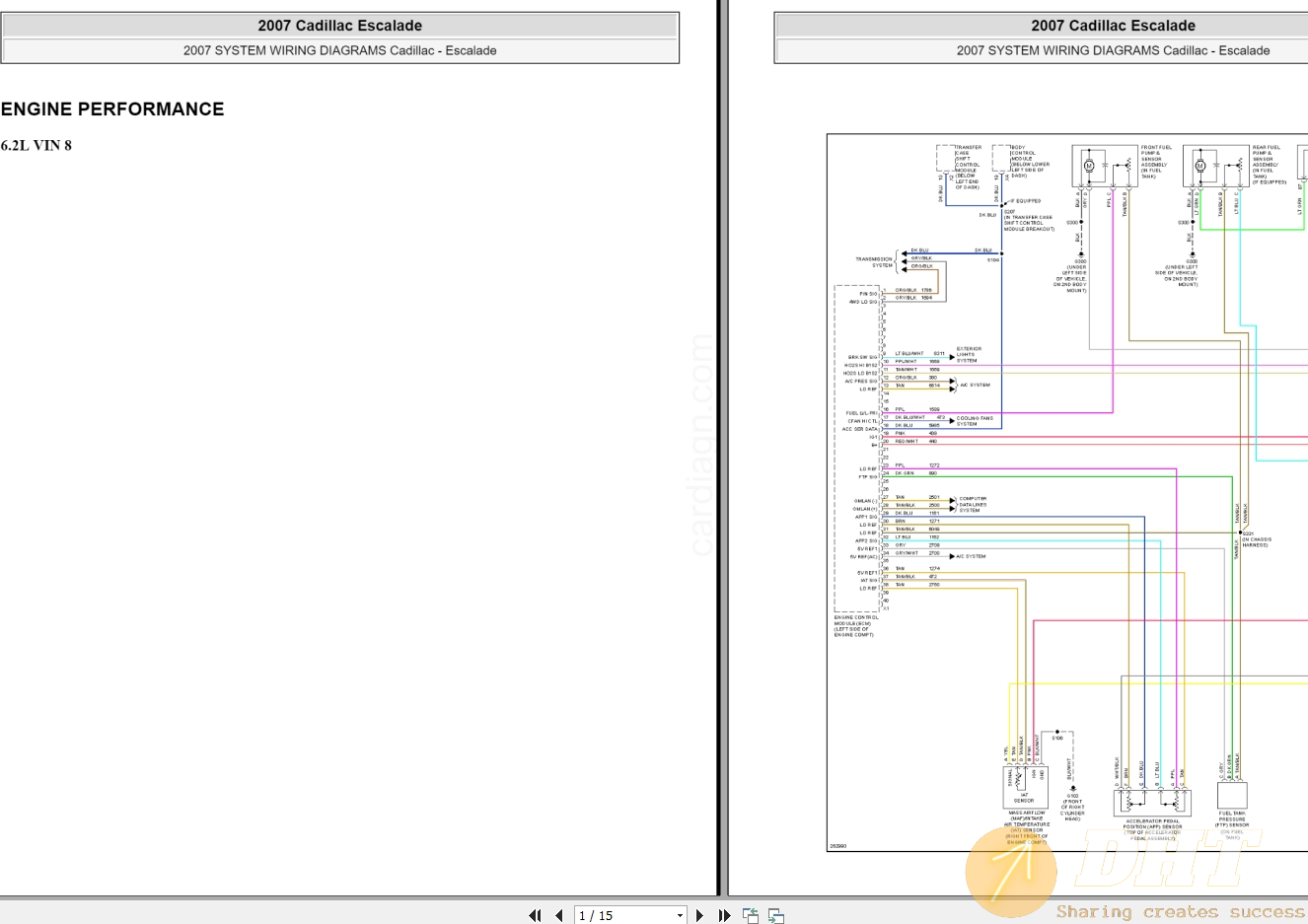Click the Accelerator Pedal Position sensor label

tap(1152, 829)
